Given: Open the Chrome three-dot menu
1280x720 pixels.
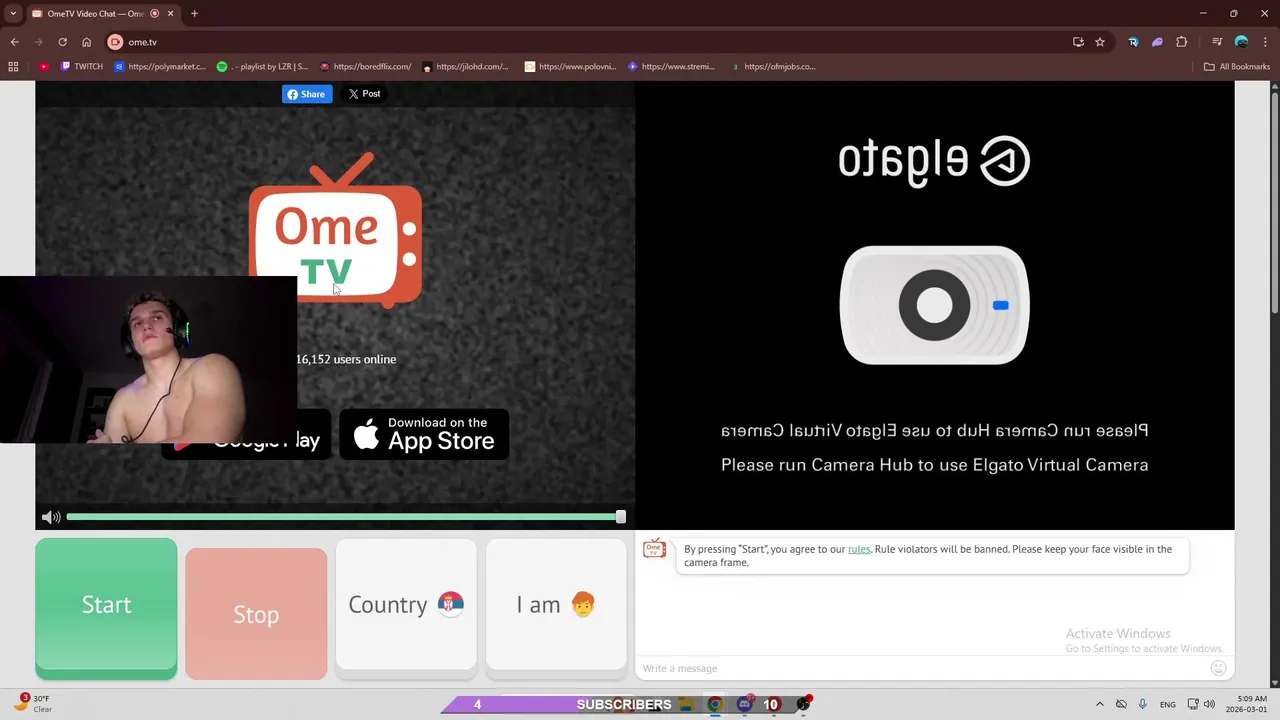Looking at the screenshot, I should tap(1265, 42).
